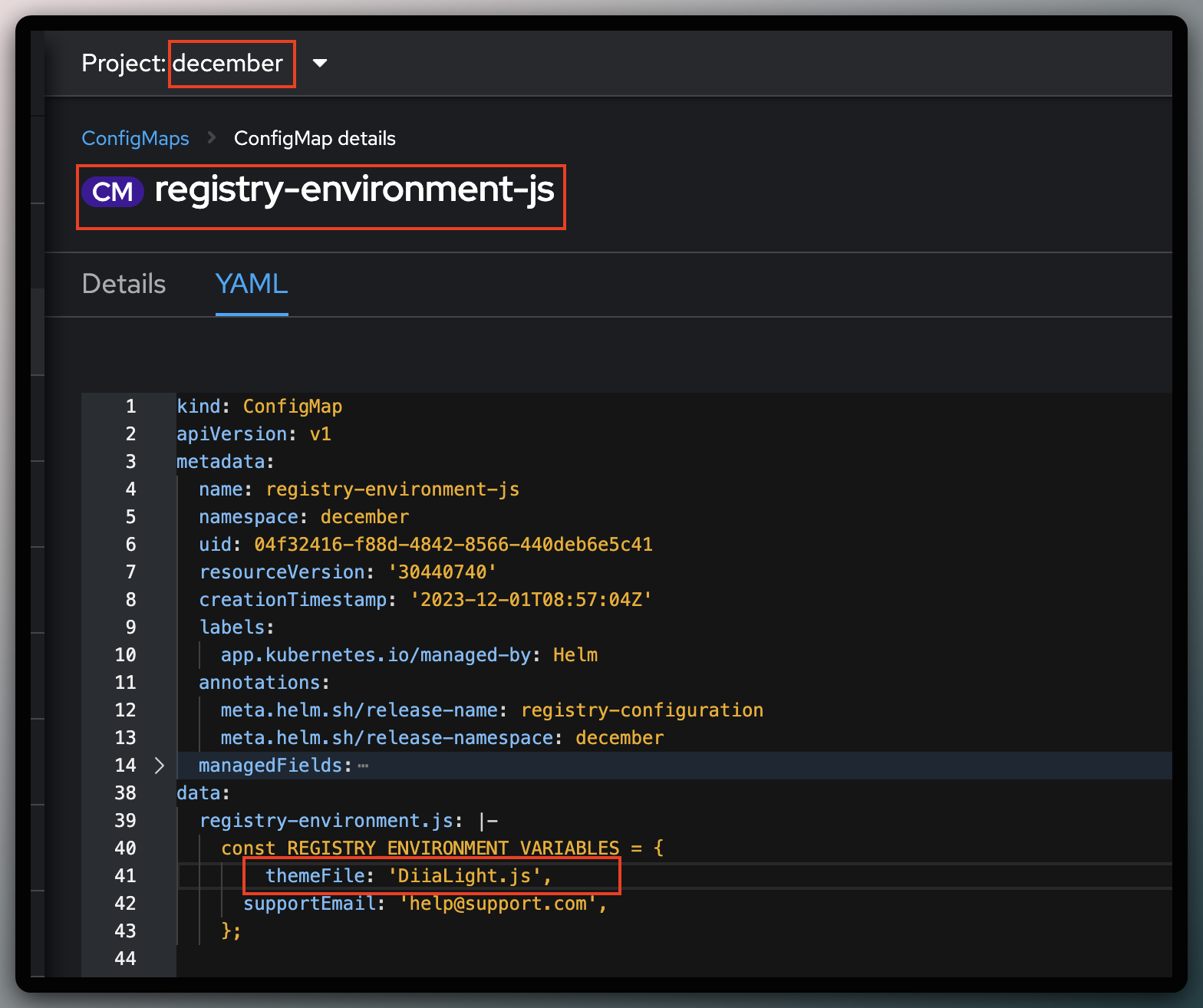Click the purple CM resource badge
The height and width of the screenshot is (1008, 1203).
[x=113, y=192]
